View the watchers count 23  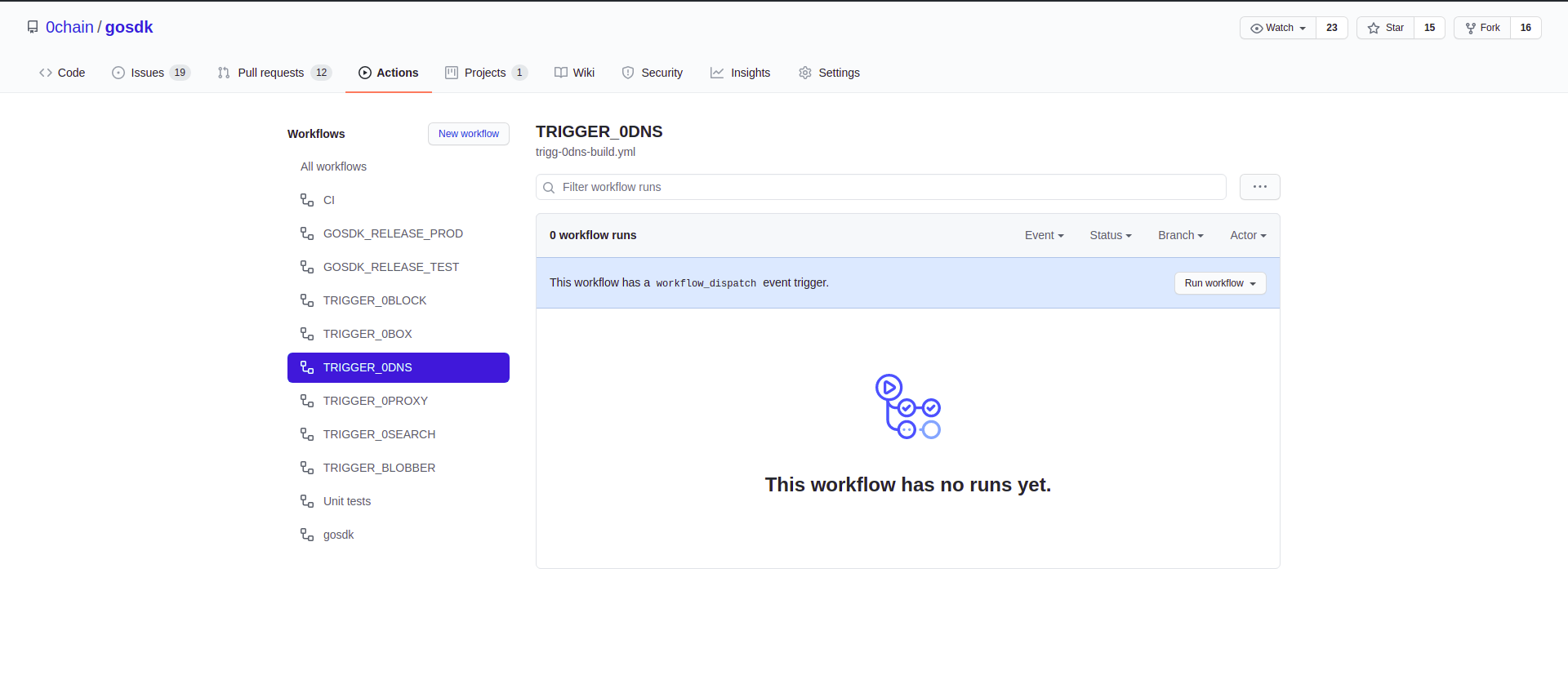tap(1332, 28)
